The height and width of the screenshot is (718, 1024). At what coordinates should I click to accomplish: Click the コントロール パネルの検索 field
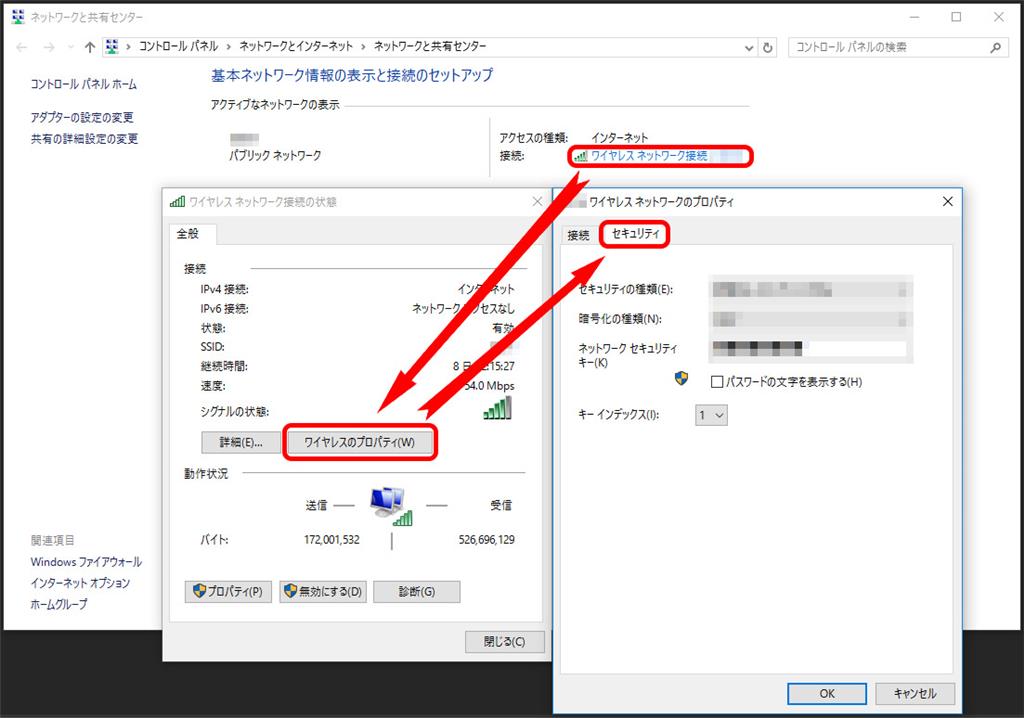point(897,47)
